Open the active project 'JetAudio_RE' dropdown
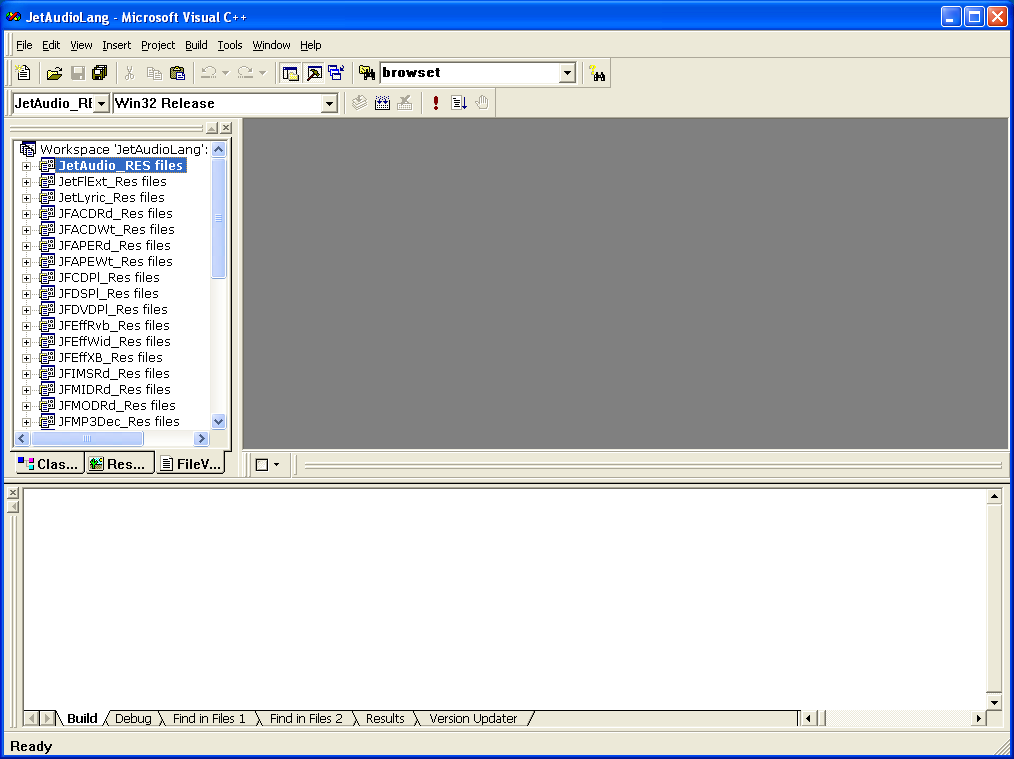This screenshot has height=759, width=1014. pos(102,103)
